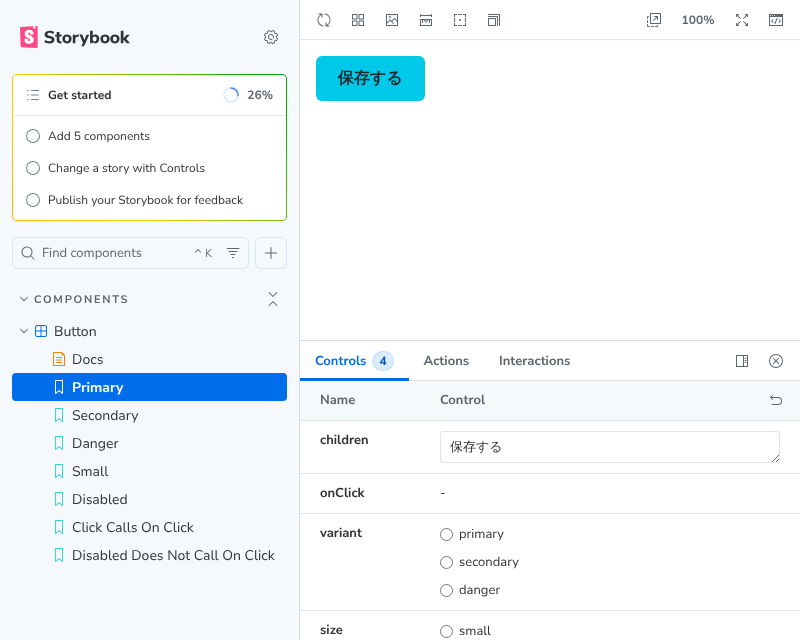Image resolution: width=800 pixels, height=640 pixels.
Task: Open the tag filter icon in search
Action: (x=233, y=253)
